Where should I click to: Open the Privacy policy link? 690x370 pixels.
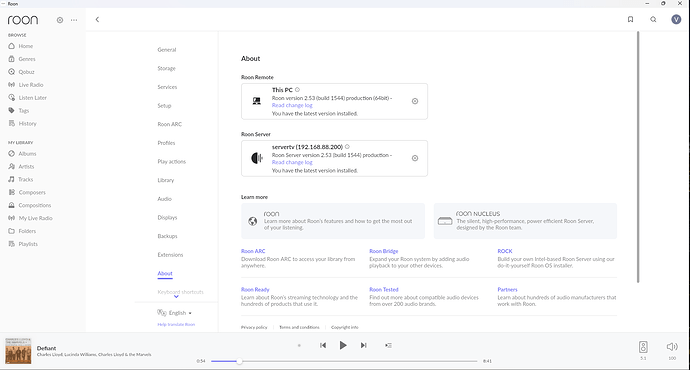[x=254, y=327]
